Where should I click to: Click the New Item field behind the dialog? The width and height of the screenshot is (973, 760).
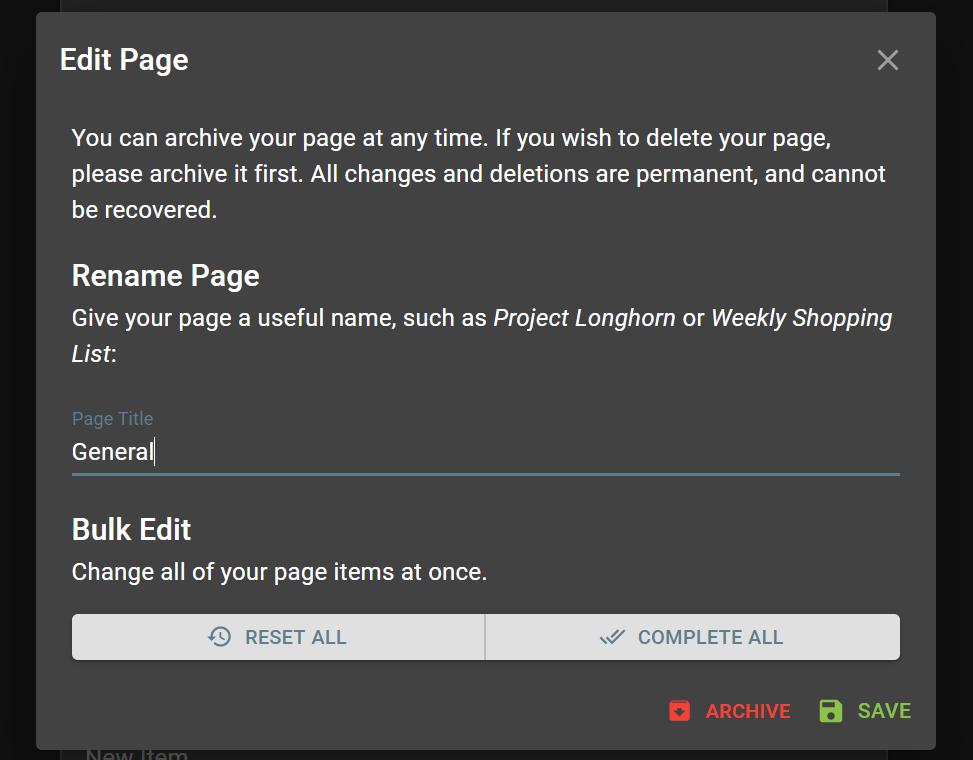[137, 754]
